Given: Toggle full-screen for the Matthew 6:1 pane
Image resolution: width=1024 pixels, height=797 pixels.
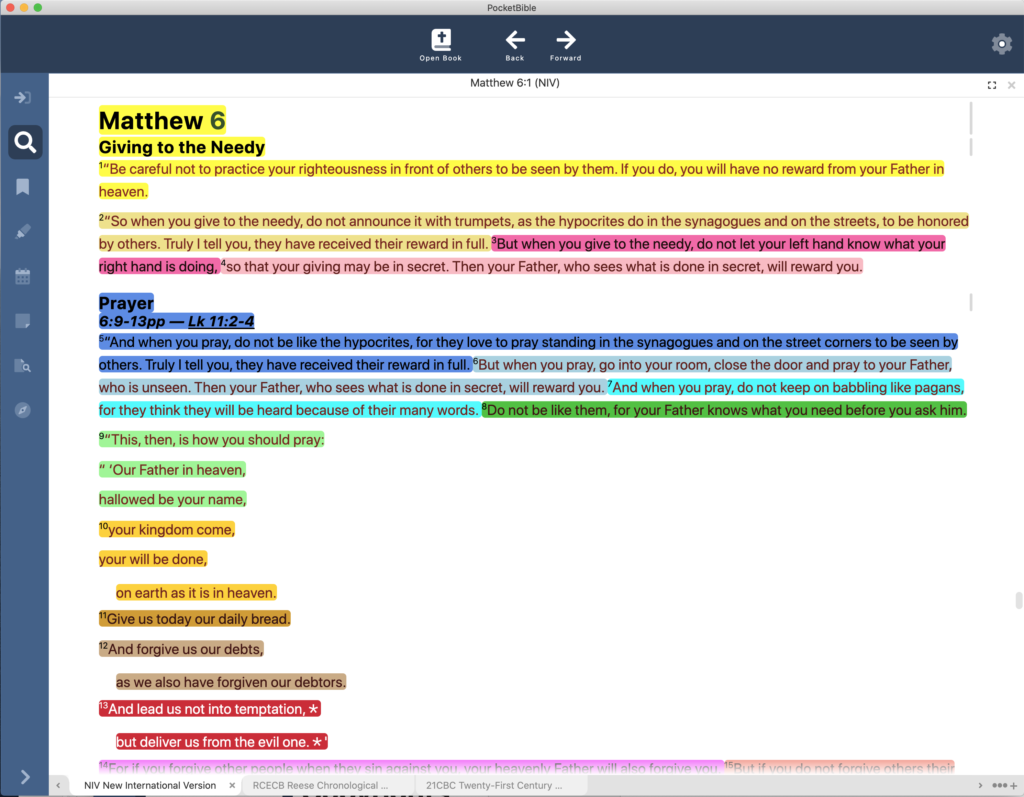Looking at the screenshot, I should click(x=991, y=85).
